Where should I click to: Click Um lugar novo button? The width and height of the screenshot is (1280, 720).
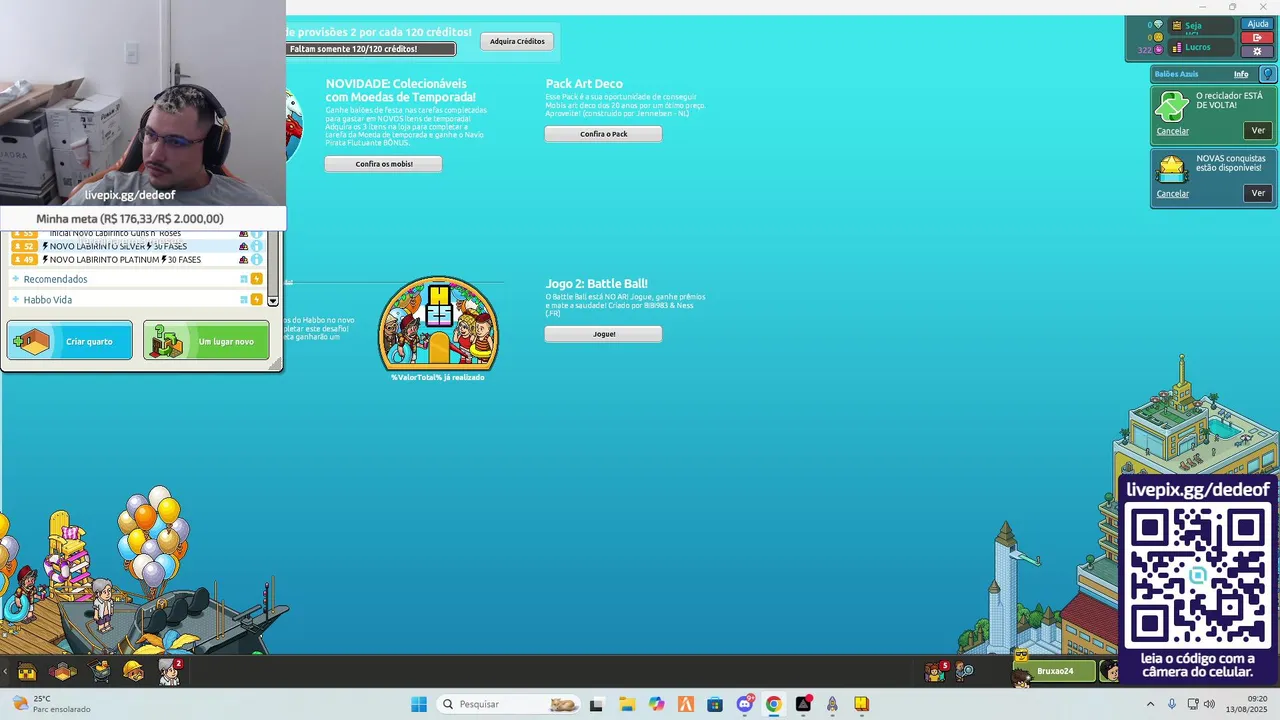coord(206,341)
